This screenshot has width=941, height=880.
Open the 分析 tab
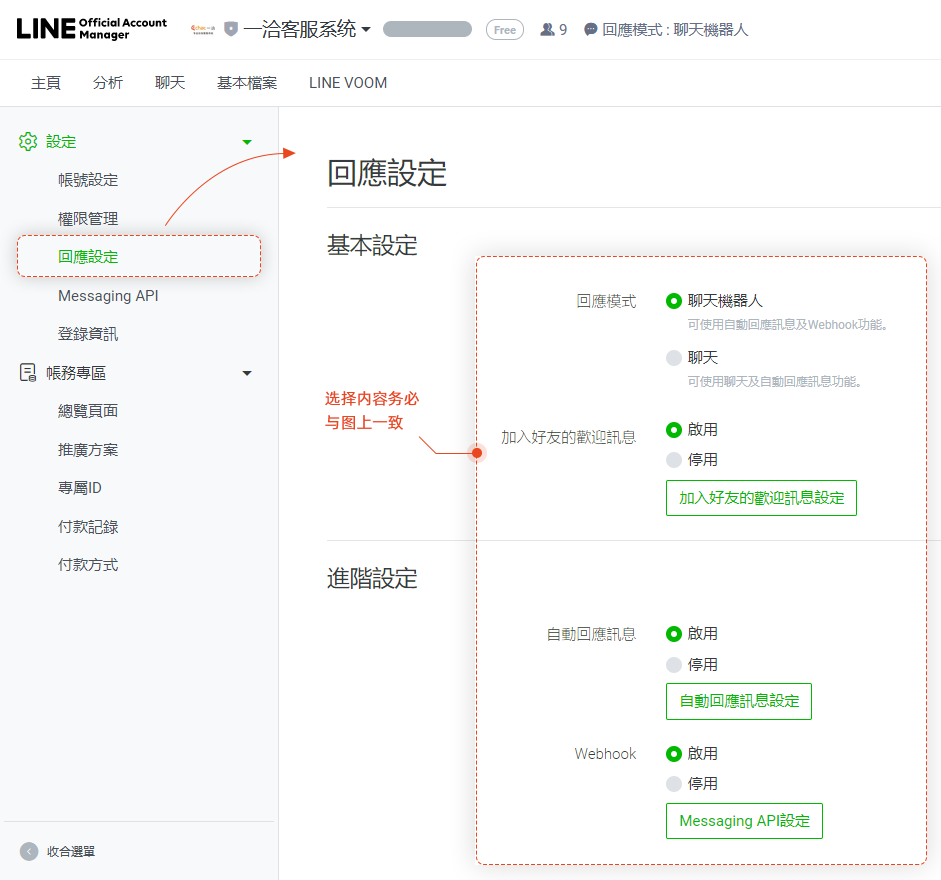point(108,83)
